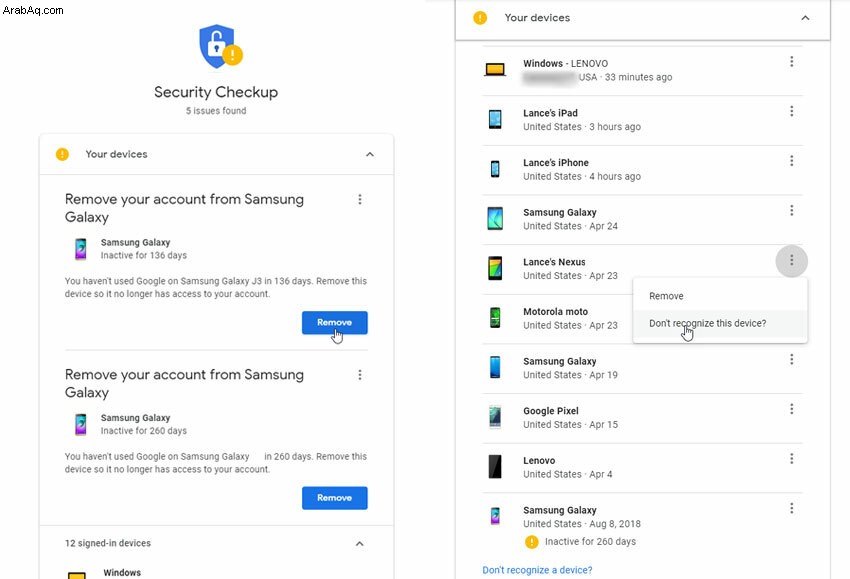Image resolution: width=850 pixels, height=579 pixels.
Task: Open three-dot menu for Samsung Galaxy Apr 24
Action: (x=791, y=210)
